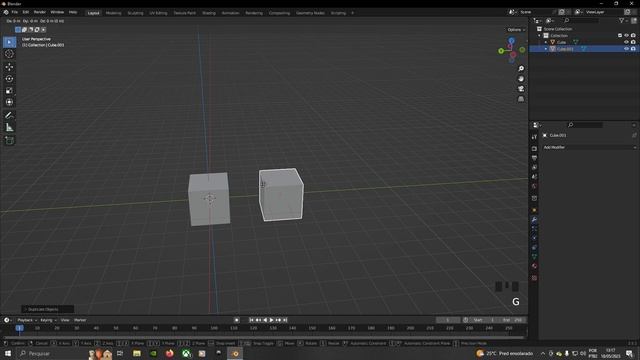The width and height of the screenshot is (640, 360).
Task: Click the current frame marker on timeline
Action: [x=19, y=328]
